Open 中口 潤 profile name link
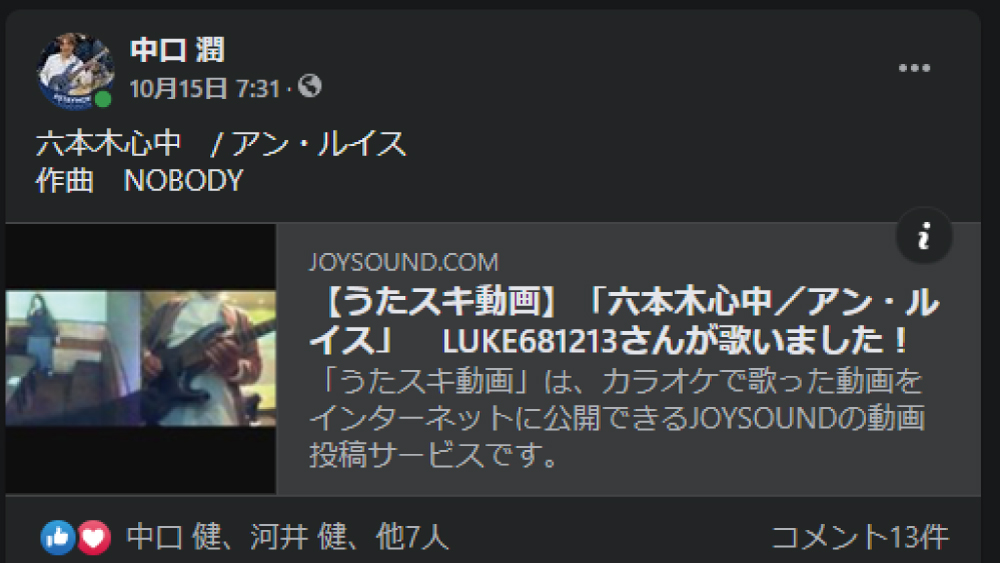This screenshot has height=563, width=1000. point(177,50)
